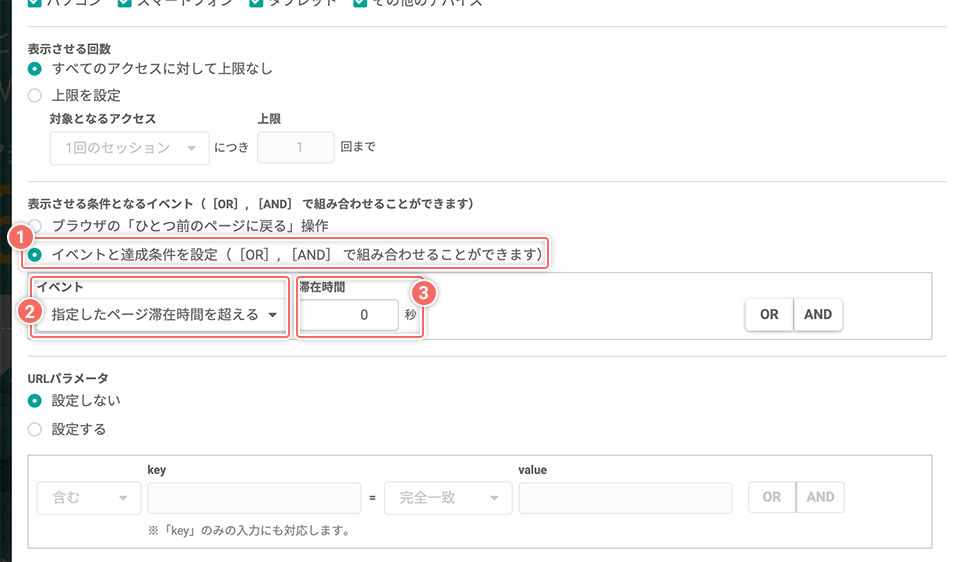Click the AND button in URLパラメータ section
Screen dimensions: 960x562
820,497
